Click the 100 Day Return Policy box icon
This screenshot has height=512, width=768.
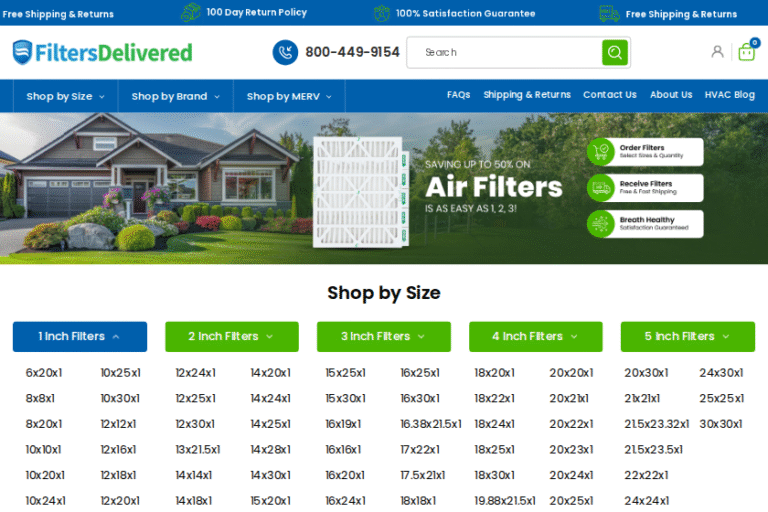(x=191, y=13)
